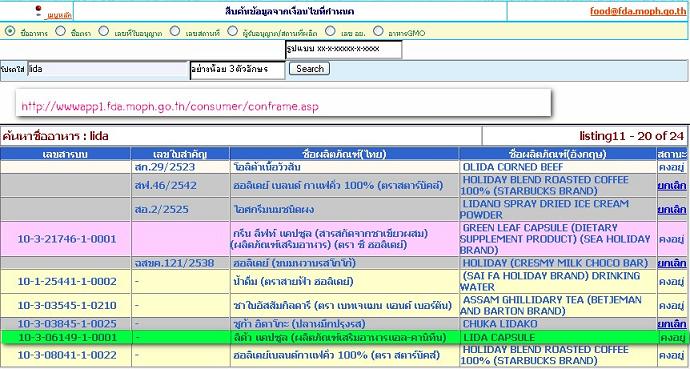Open the เมนูหลัก main menu link

coord(59,16)
